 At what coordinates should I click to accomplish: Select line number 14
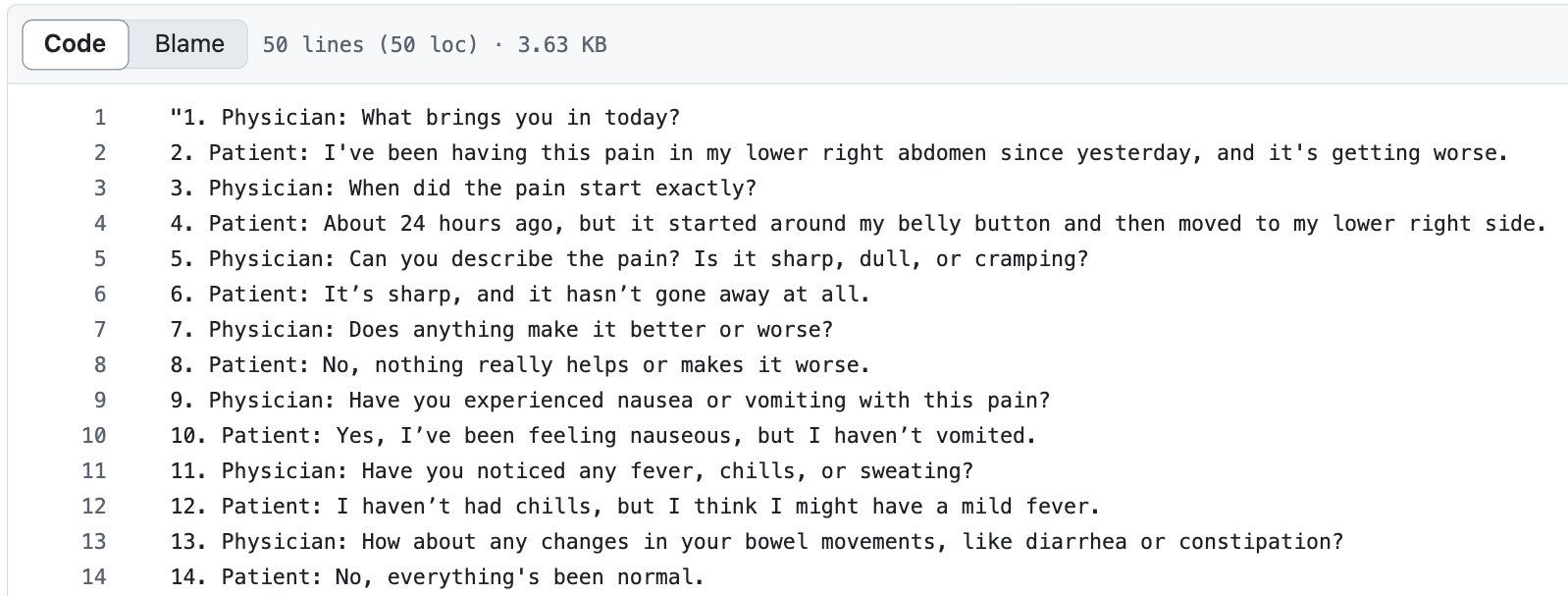click(94, 577)
